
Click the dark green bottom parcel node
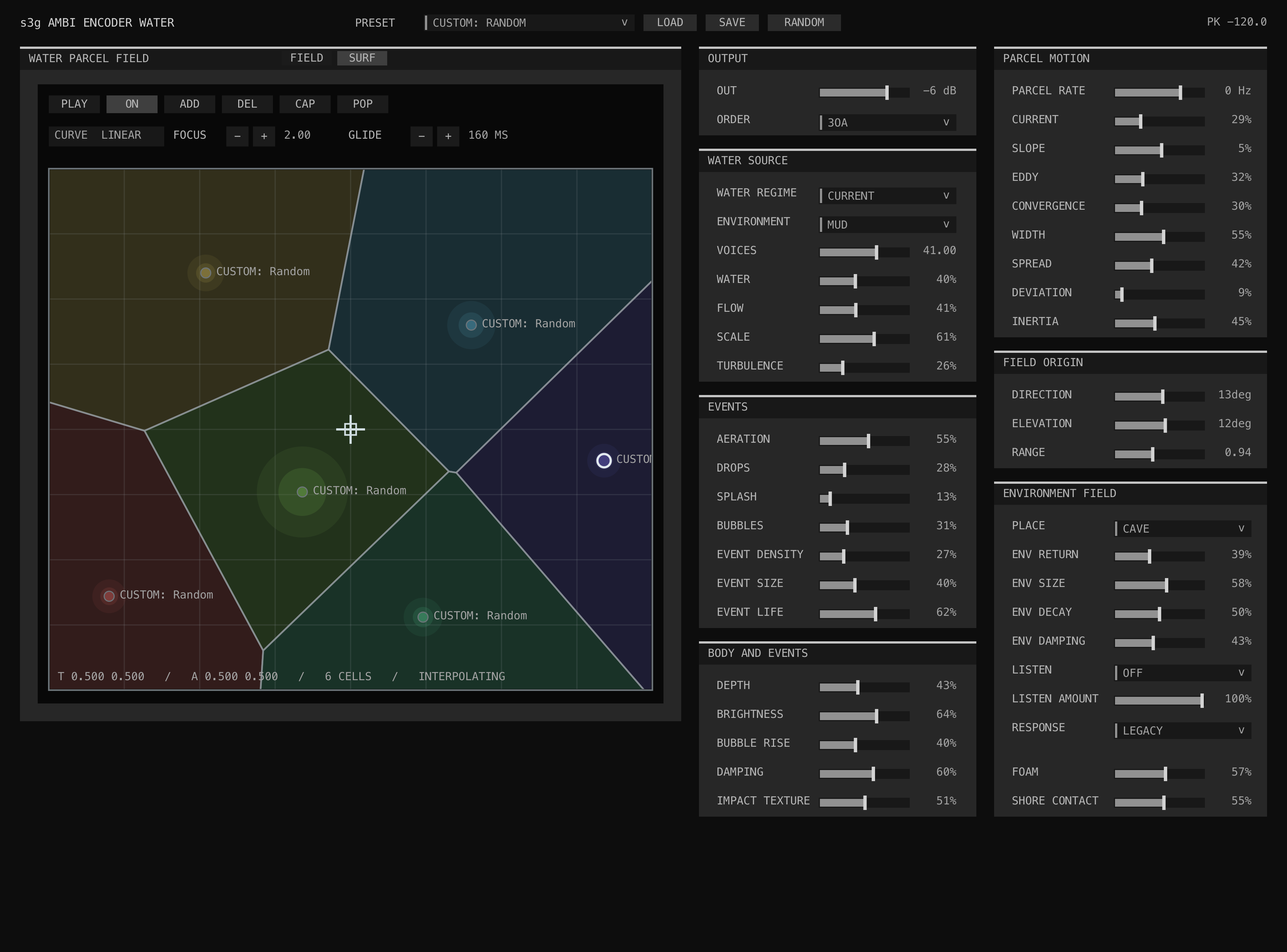423,617
